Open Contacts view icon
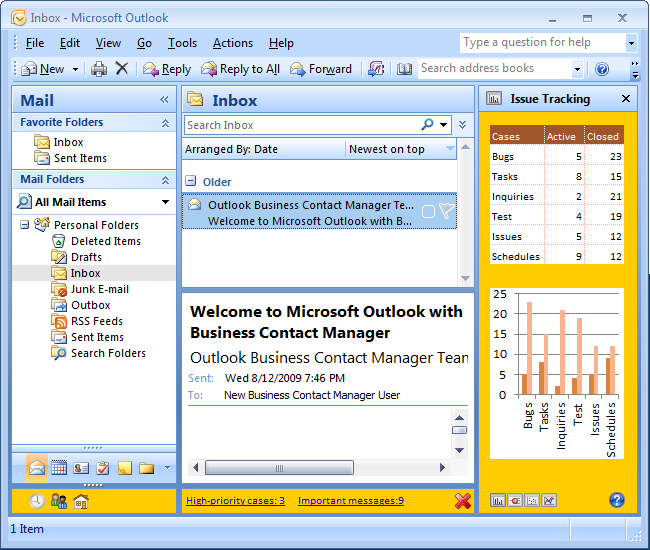The height and width of the screenshot is (550, 650). point(81,468)
